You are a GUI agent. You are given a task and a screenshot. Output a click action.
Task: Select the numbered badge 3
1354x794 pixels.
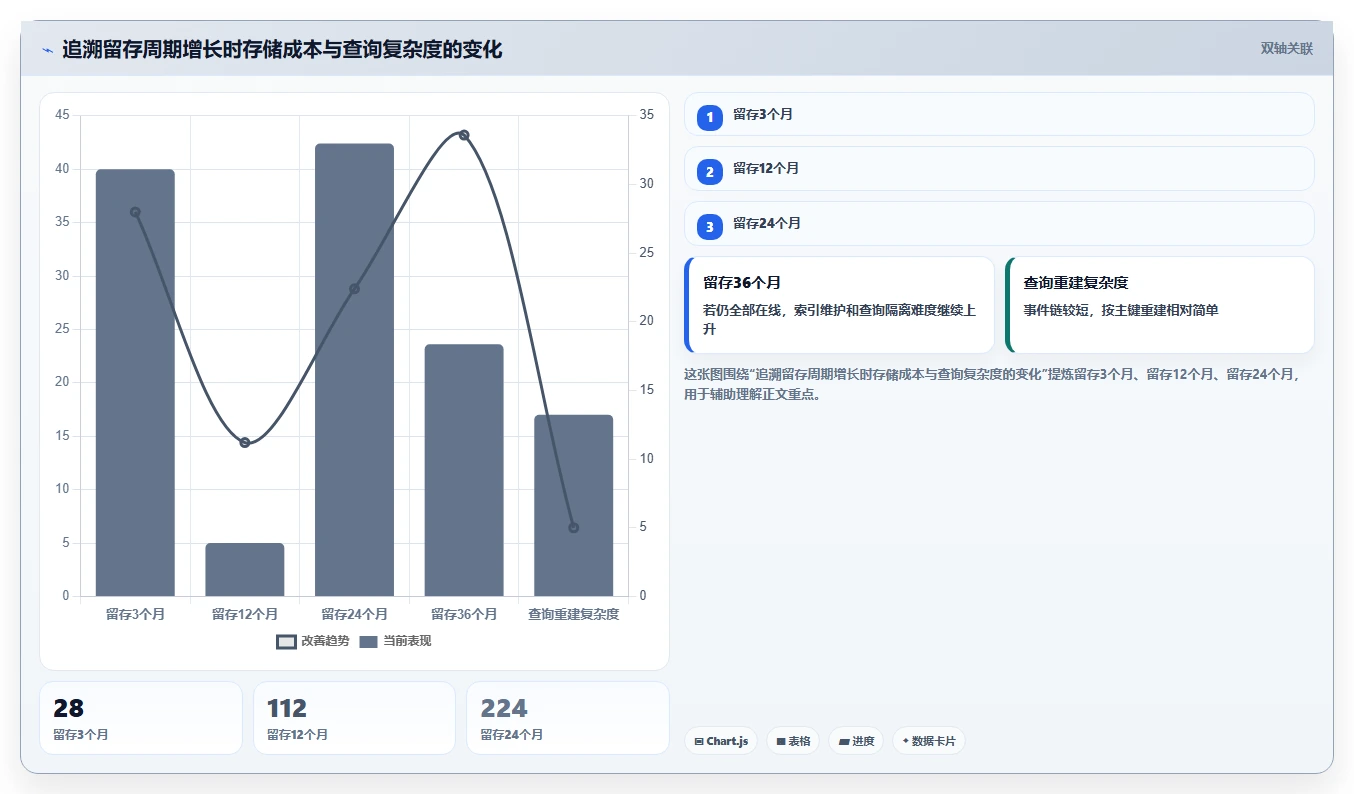710,227
